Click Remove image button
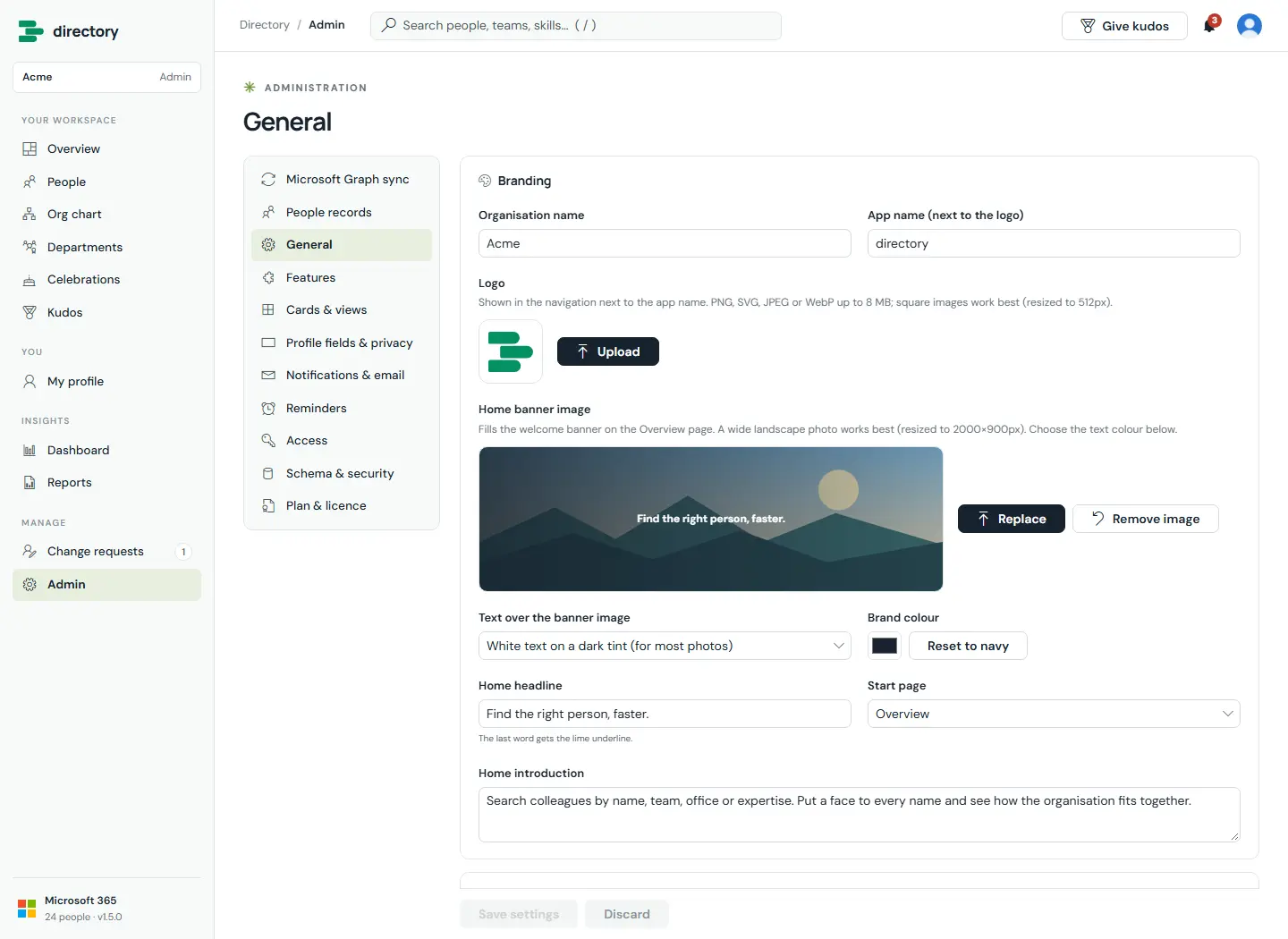This screenshot has height=939, width=1288. 1146,519
